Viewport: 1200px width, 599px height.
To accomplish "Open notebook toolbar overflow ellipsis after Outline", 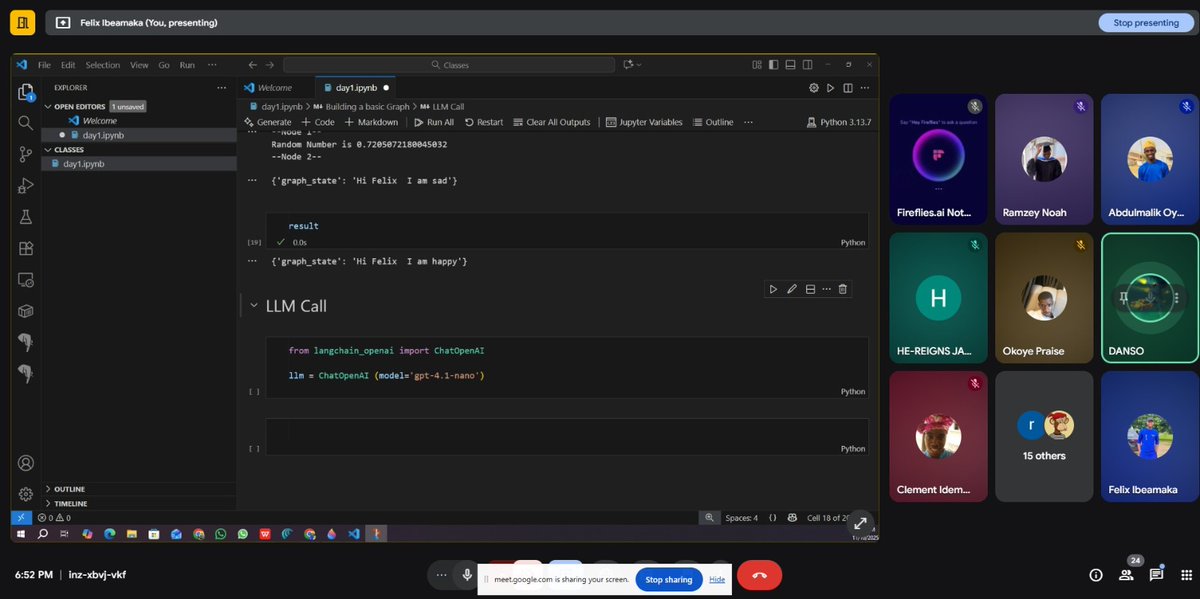I will point(750,122).
